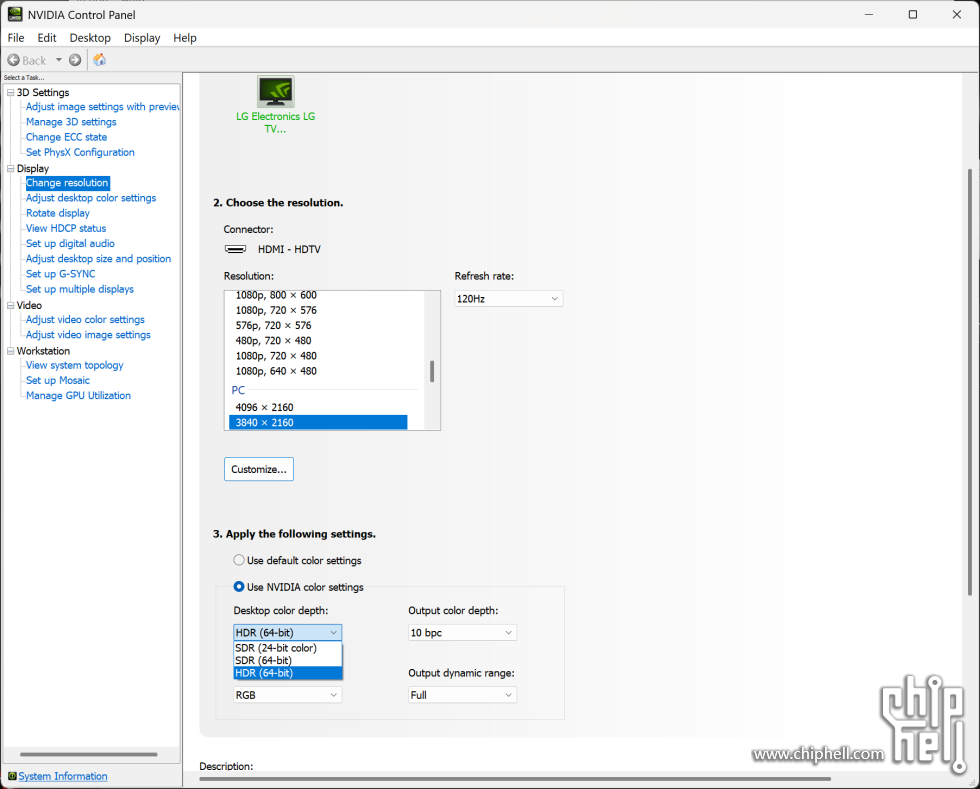980x789 pixels.
Task: Open System Information link
Action: 62,776
